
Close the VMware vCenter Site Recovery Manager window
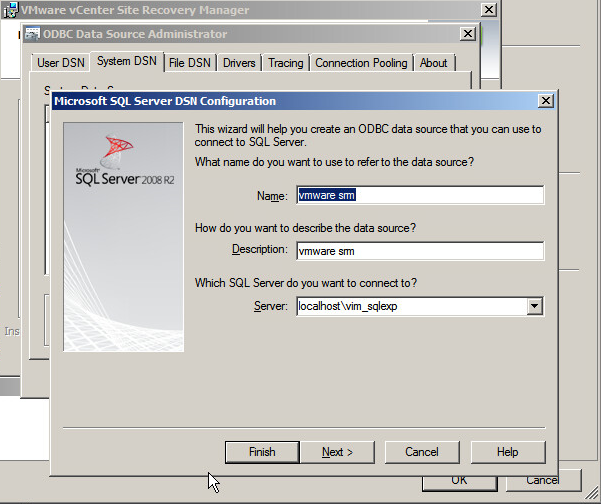coord(489,10)
